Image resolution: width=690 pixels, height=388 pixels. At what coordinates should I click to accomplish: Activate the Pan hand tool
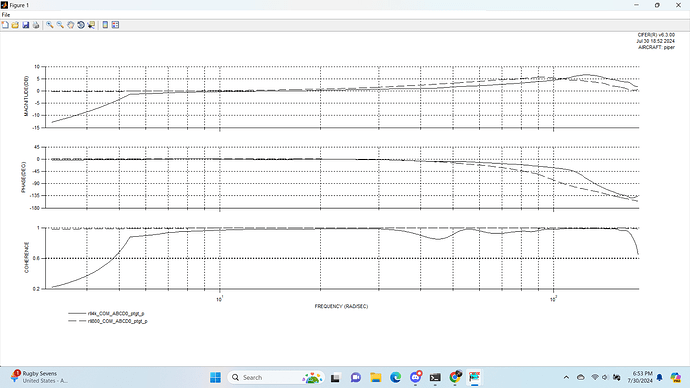coord(70,25)
